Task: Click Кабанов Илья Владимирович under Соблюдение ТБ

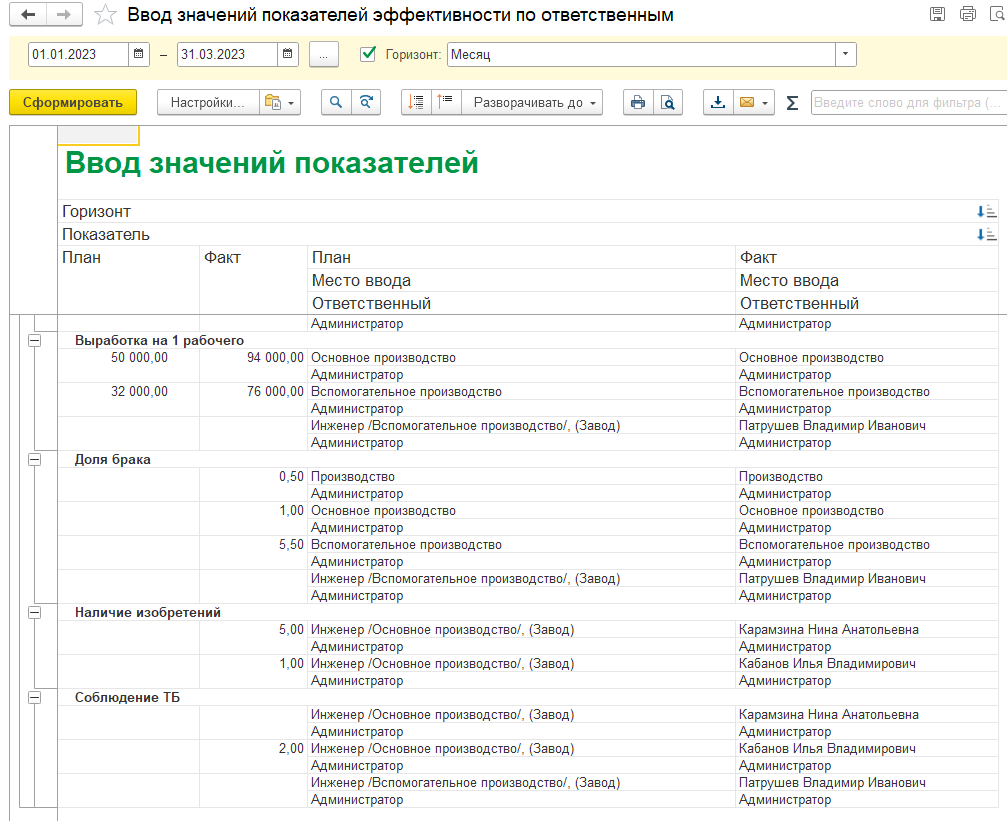Action: (827, 748)
